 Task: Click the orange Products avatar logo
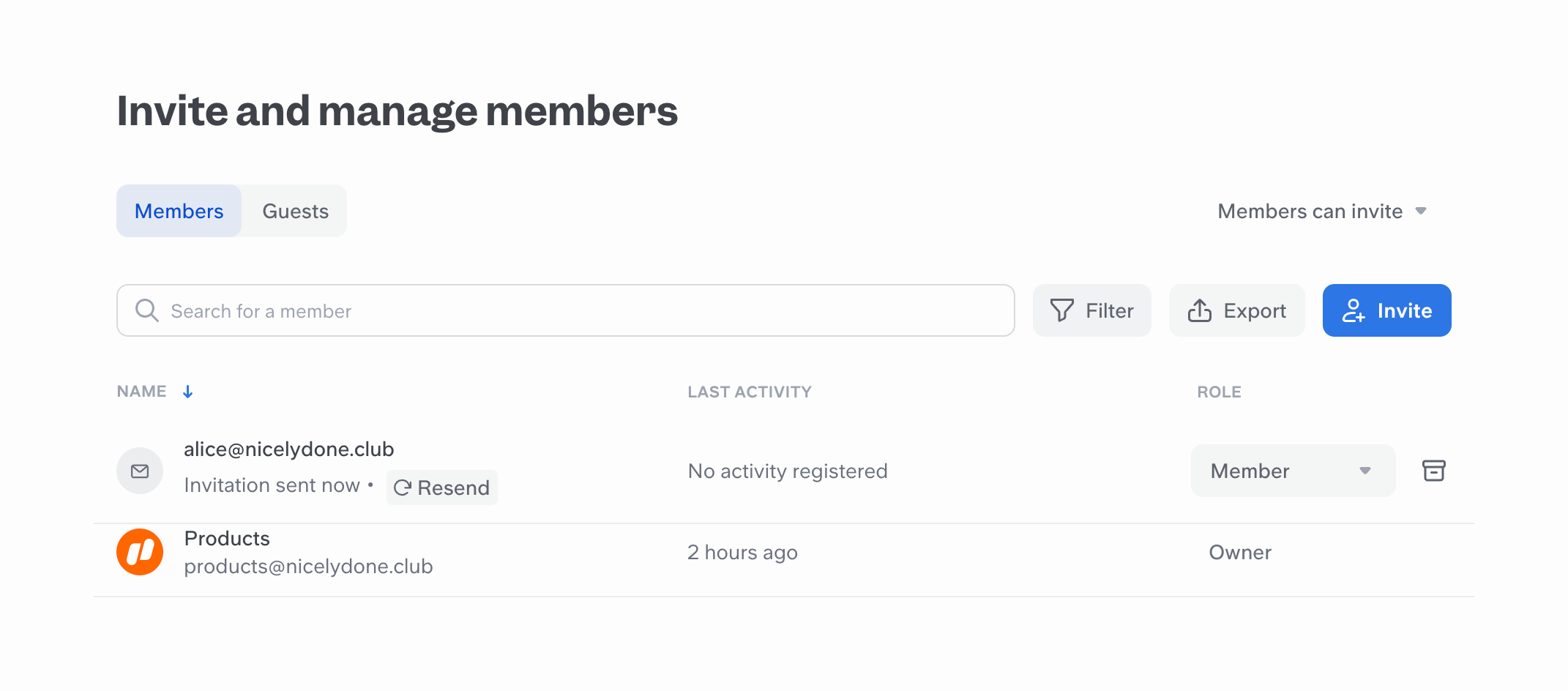(x=140, y=552)
